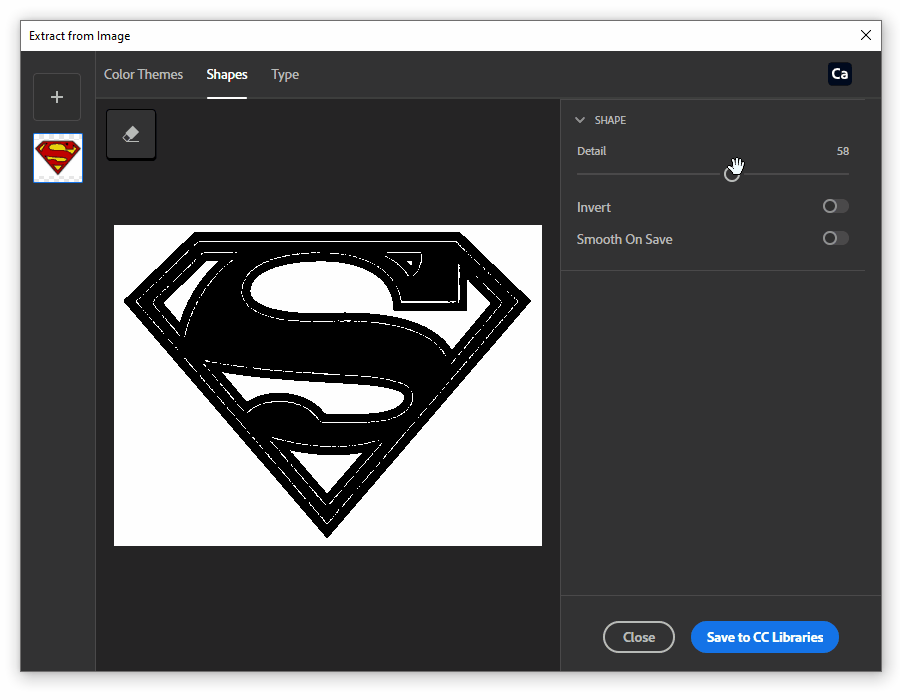This screenshot has width=900, height=700.
Task: Click the Invert label
Action: (x=593, y=208)
